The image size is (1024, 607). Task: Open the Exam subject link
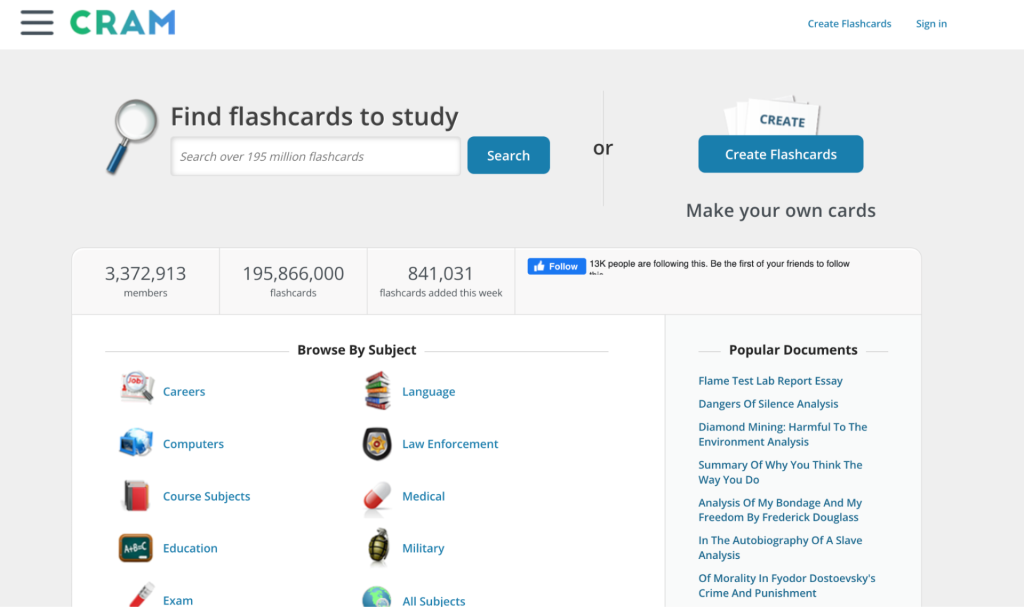[x=178, y=600]
